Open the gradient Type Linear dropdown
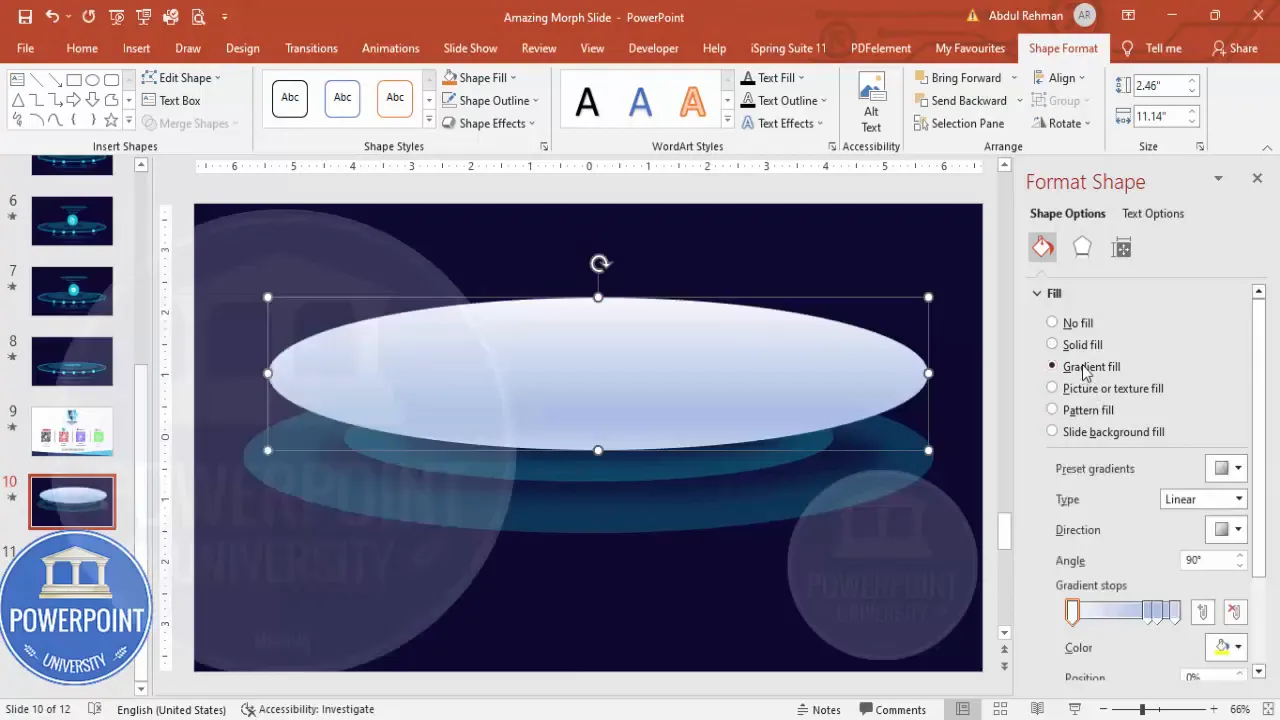The width and height of the screenshot is (1280, 720). point(1204,499)
